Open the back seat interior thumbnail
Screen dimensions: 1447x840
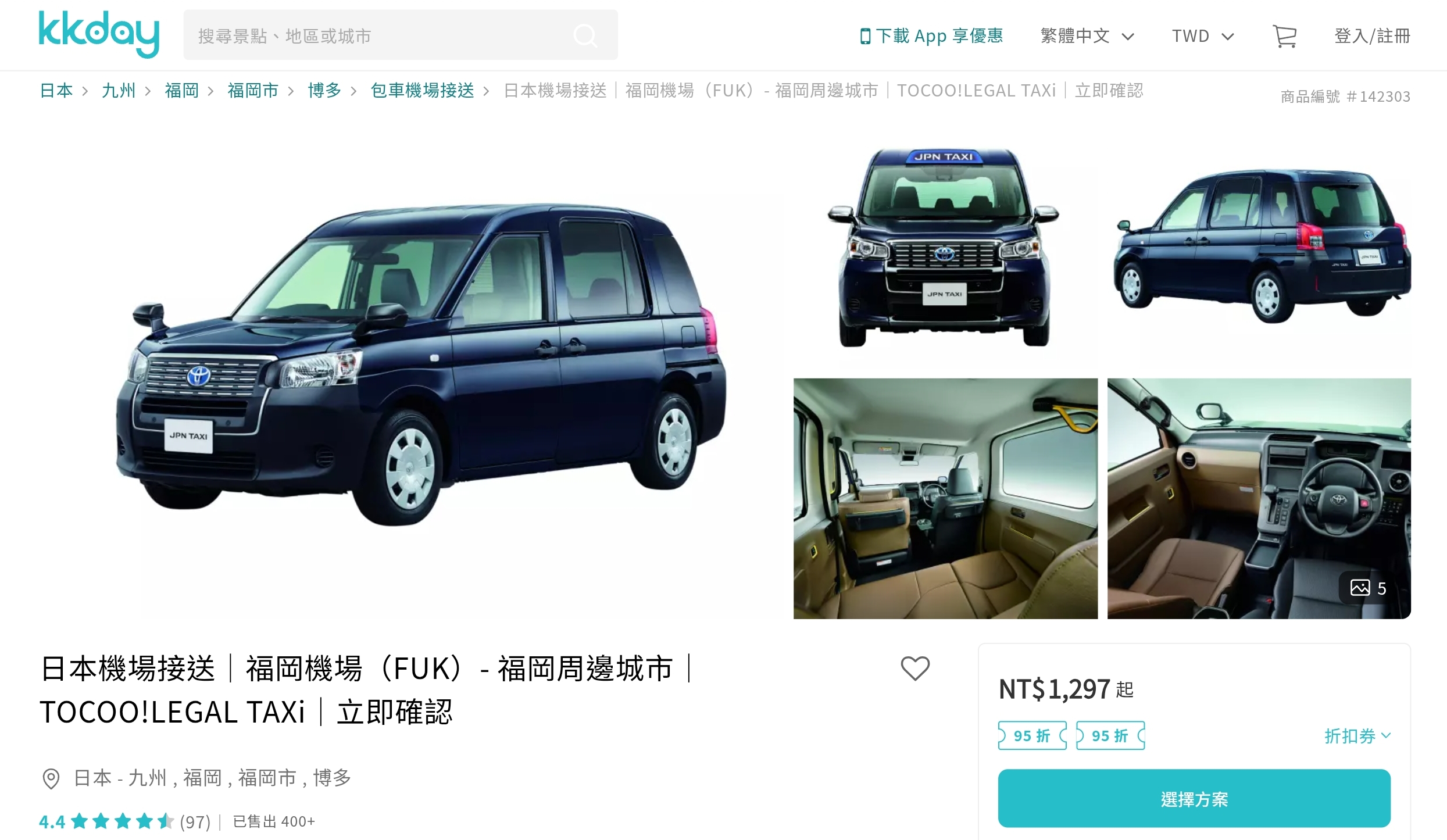(x=945, y=498)
